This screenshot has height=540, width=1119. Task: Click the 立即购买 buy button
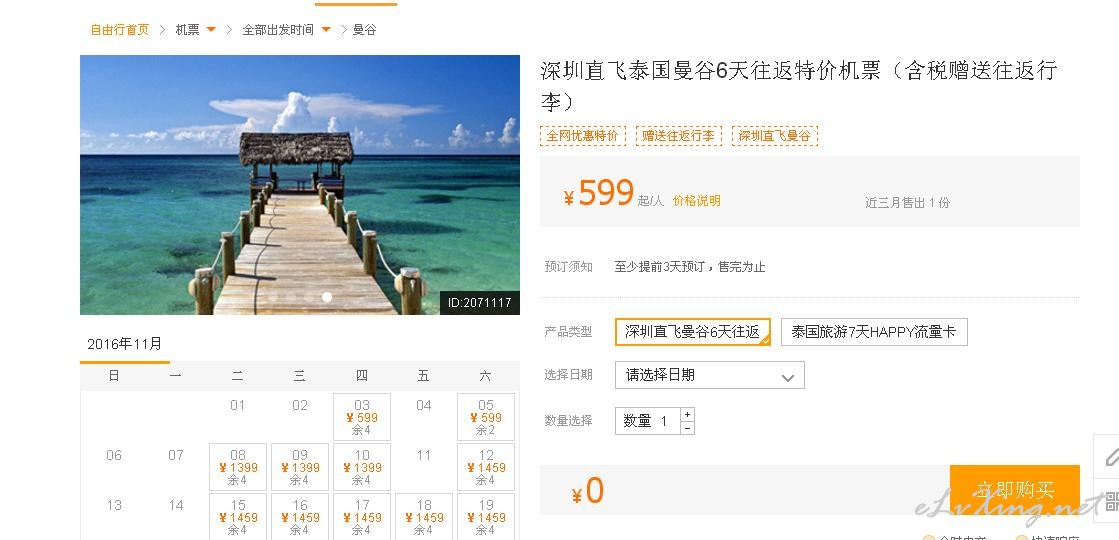pyautogui.click(x=1014, y=490)
